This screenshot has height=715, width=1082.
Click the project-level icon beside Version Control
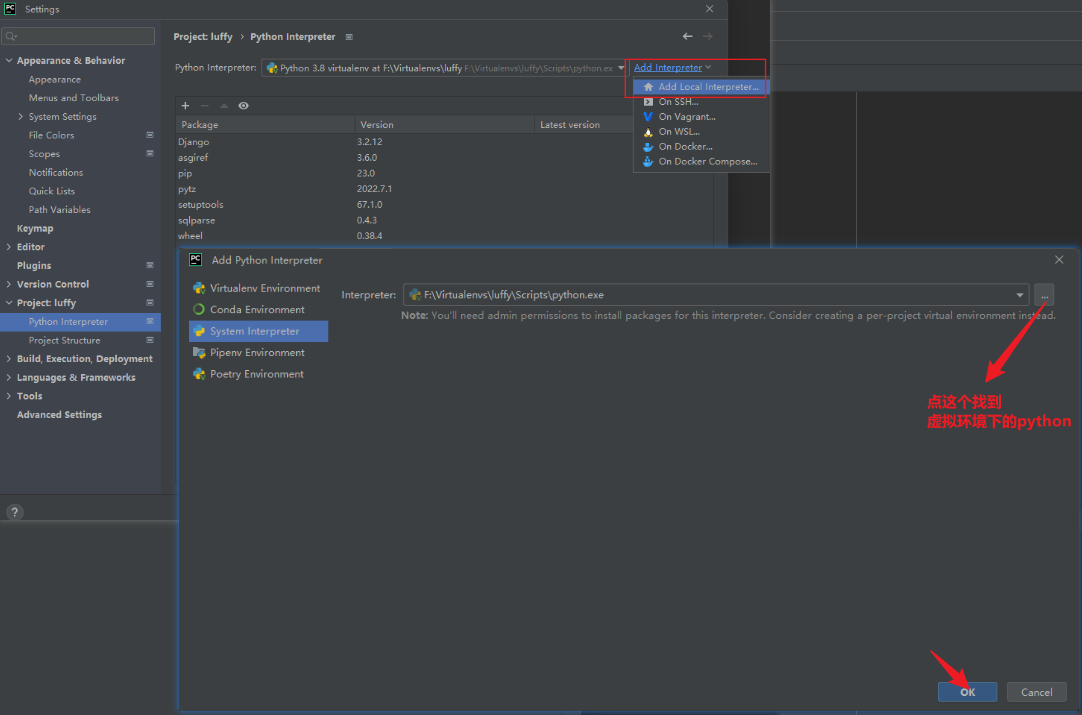click(150, 284)
